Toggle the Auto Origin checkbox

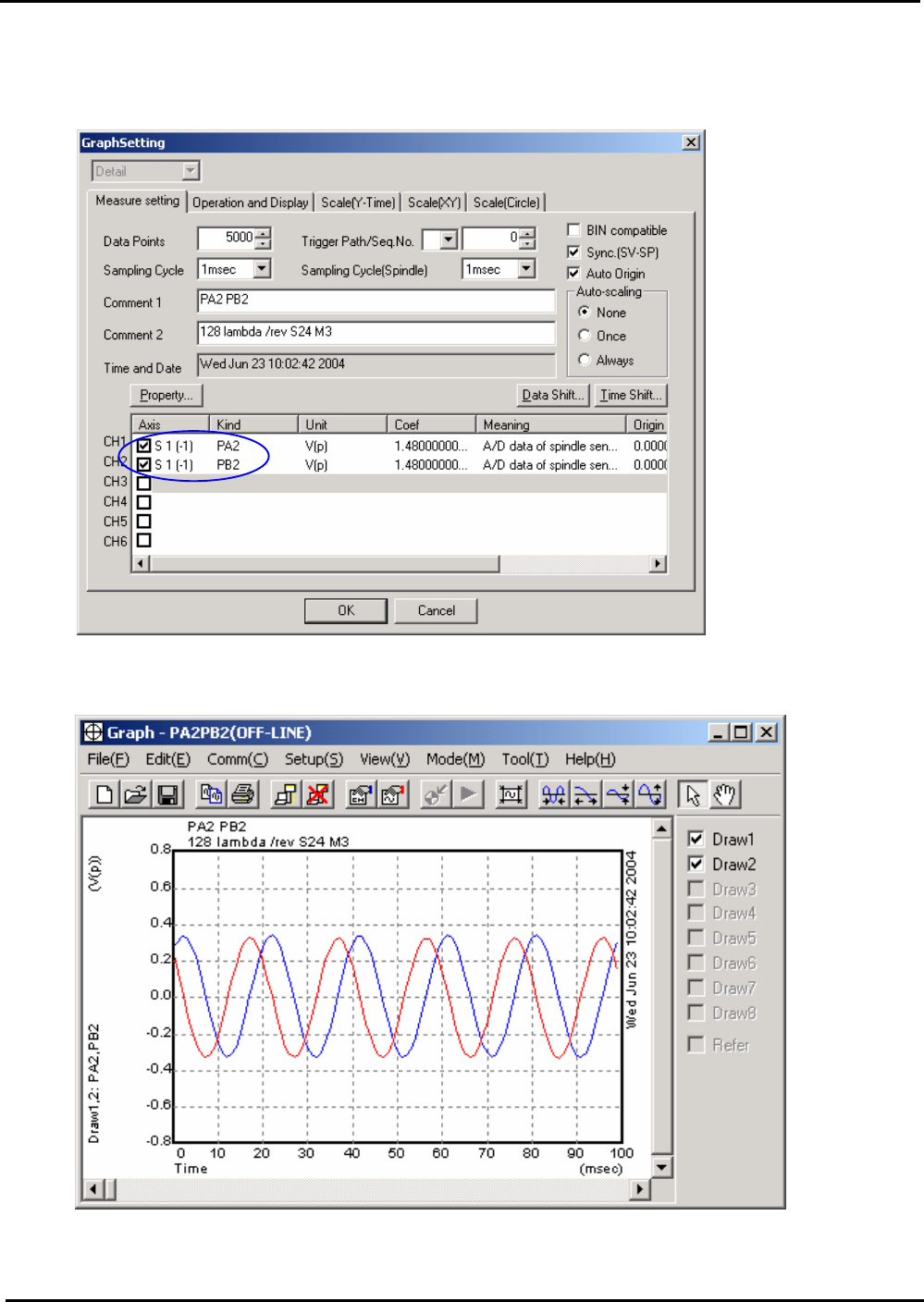pyautogui.click(x=574, y=274)
